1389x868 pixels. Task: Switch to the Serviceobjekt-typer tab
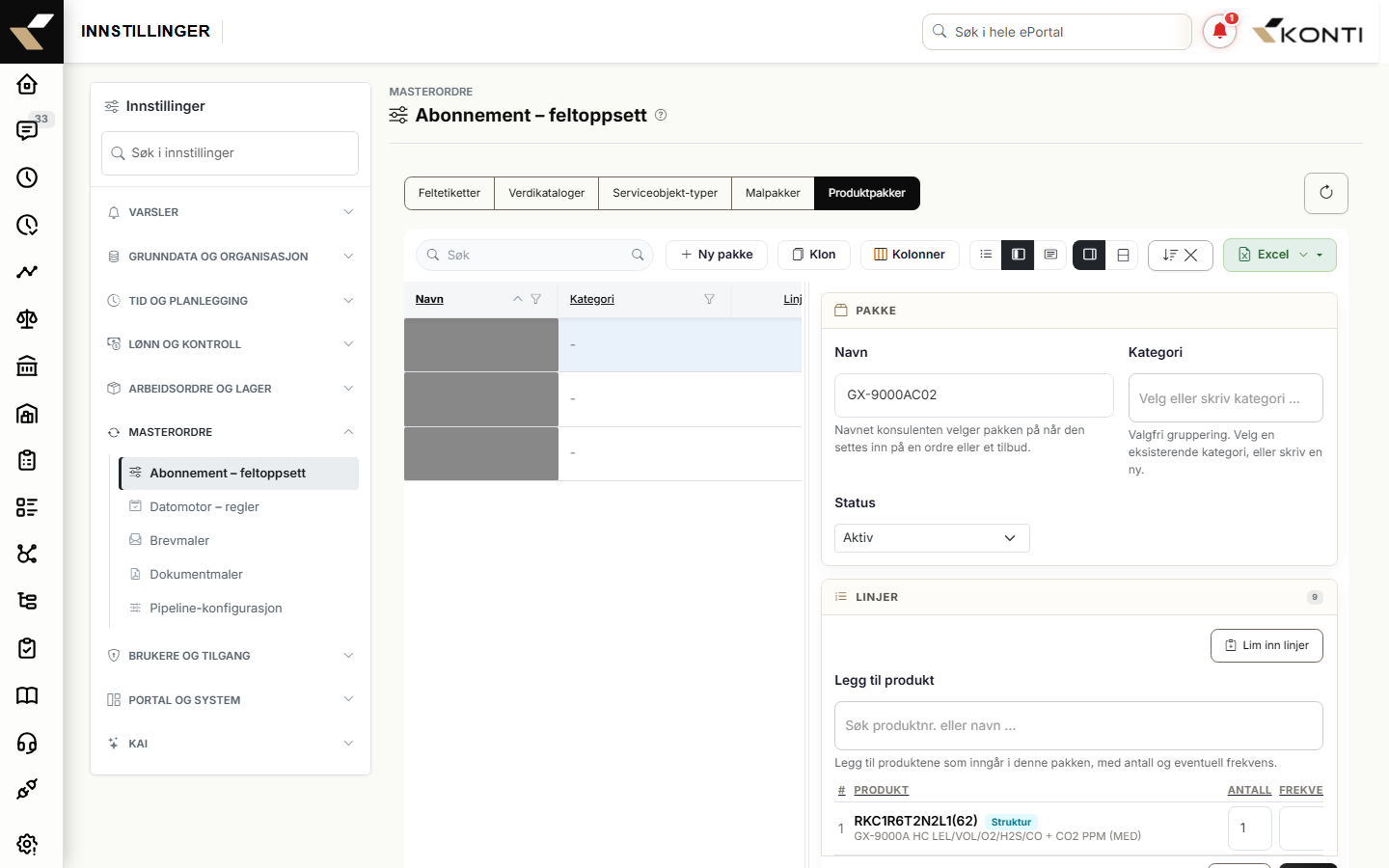(666, 193)
